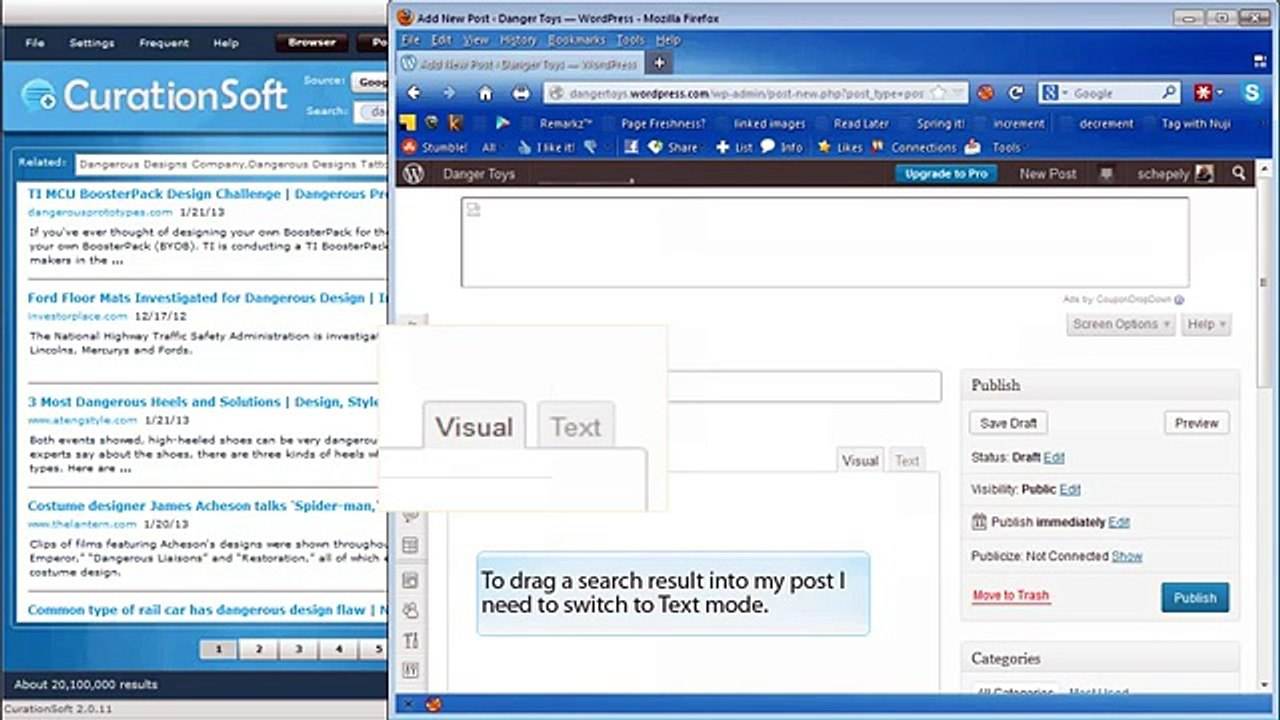Open Connections in StumbleUpon toolbar

[x=914, y=147]
